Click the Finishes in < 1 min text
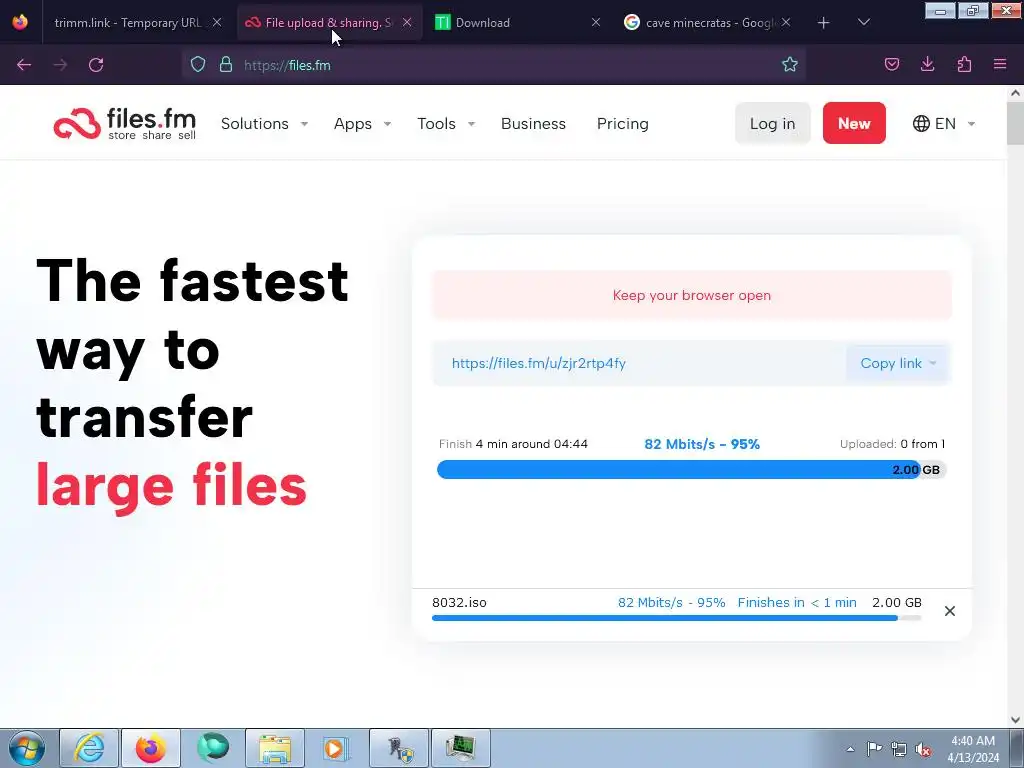The width and height of the screenshot is (1024, 768). pos(797,602)
